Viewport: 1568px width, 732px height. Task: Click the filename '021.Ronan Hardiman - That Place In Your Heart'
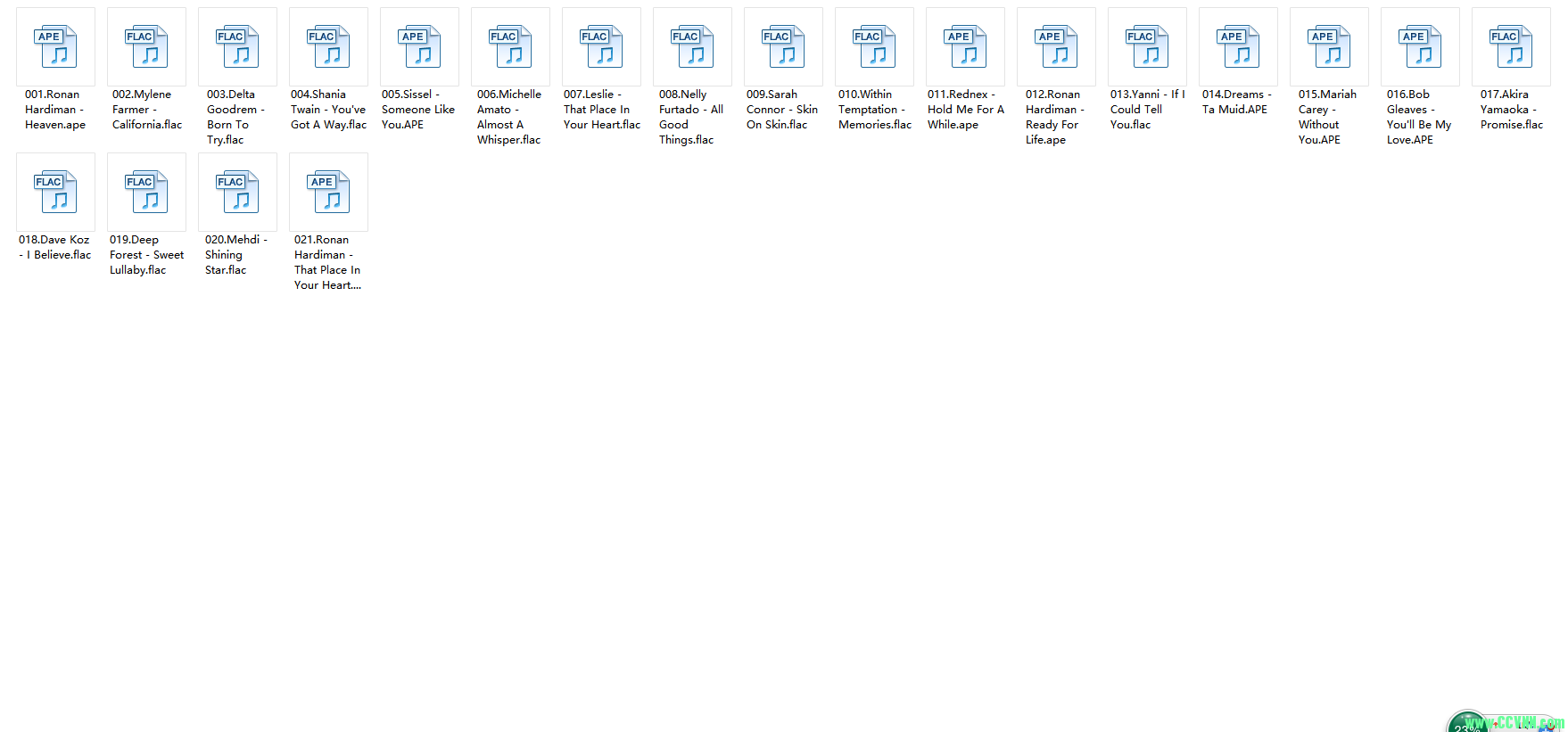tap(328, 262)
